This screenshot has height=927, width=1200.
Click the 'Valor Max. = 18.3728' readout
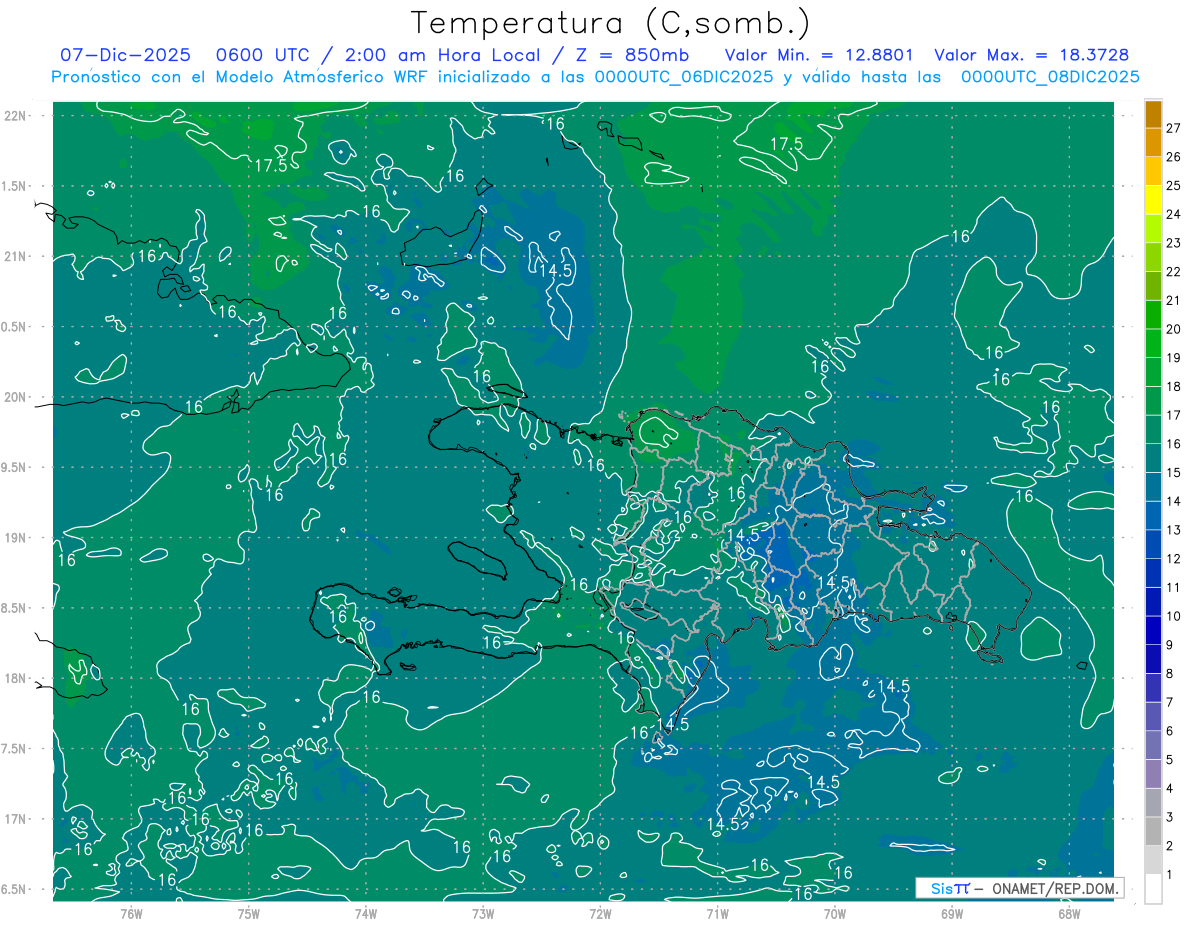point(1031,55)
